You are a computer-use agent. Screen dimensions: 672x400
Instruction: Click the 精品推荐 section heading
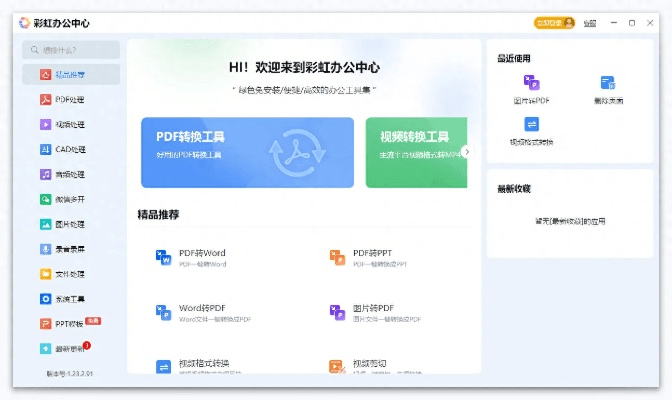[158, 214]
